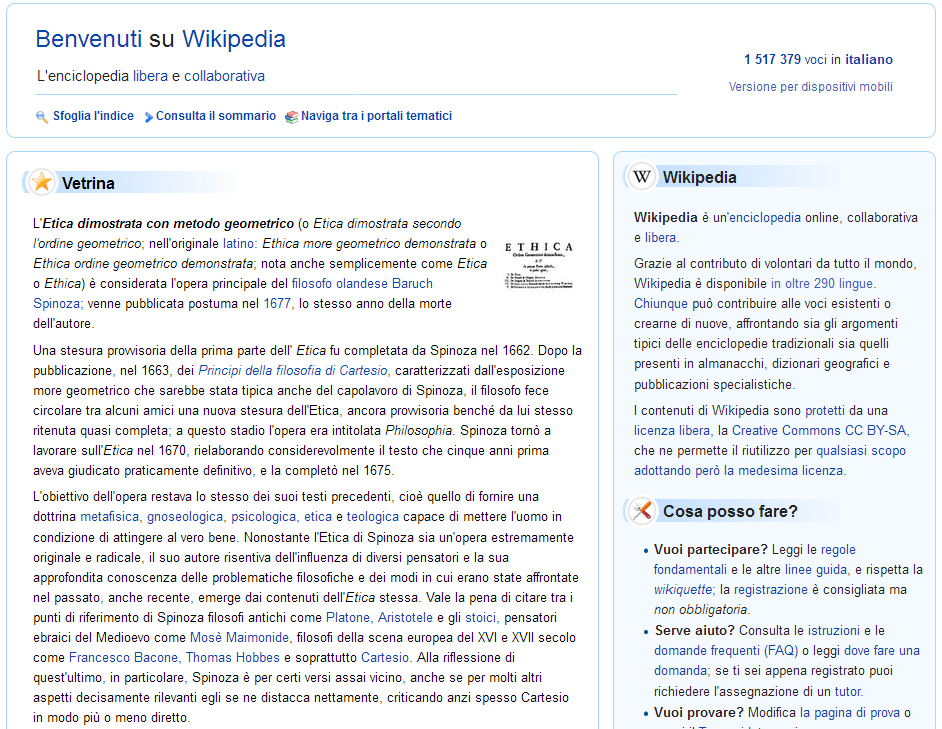Open the teologica link
The width and height of the screenshot is (942, 729).
[x=372, y=516]
